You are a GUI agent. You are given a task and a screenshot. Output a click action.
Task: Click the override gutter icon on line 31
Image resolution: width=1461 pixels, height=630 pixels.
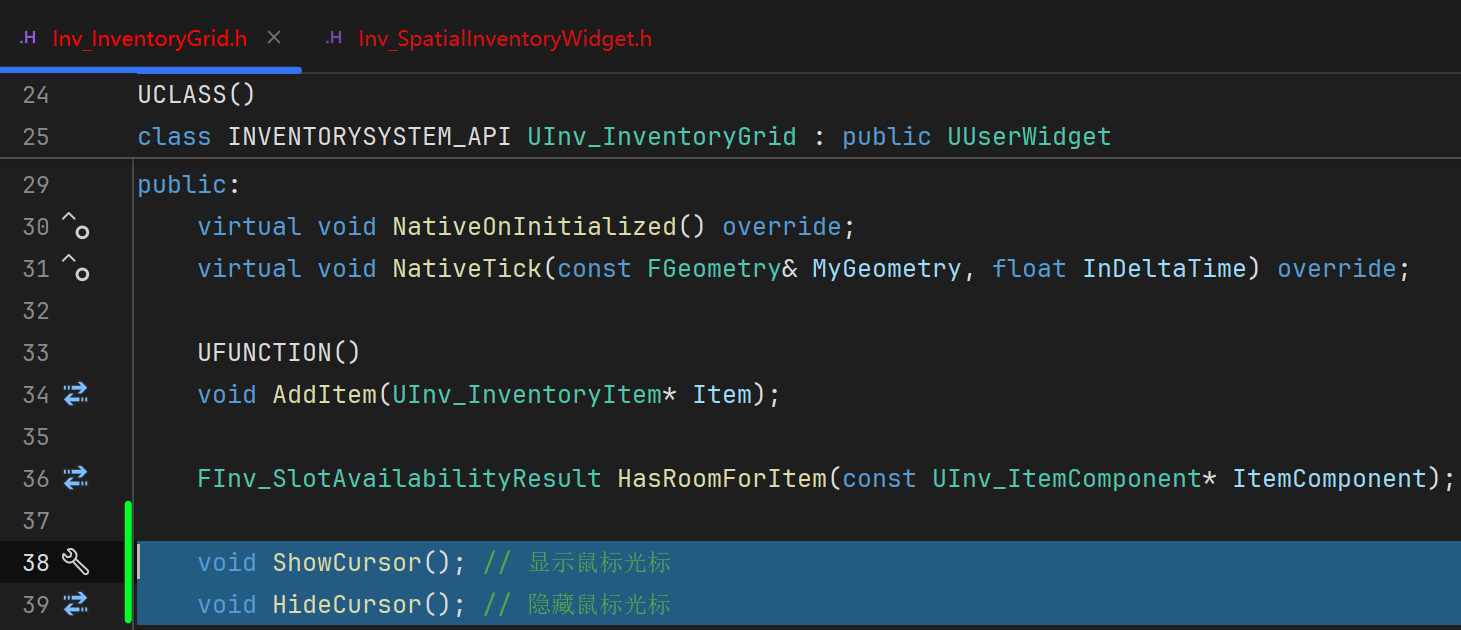[76, 268]
